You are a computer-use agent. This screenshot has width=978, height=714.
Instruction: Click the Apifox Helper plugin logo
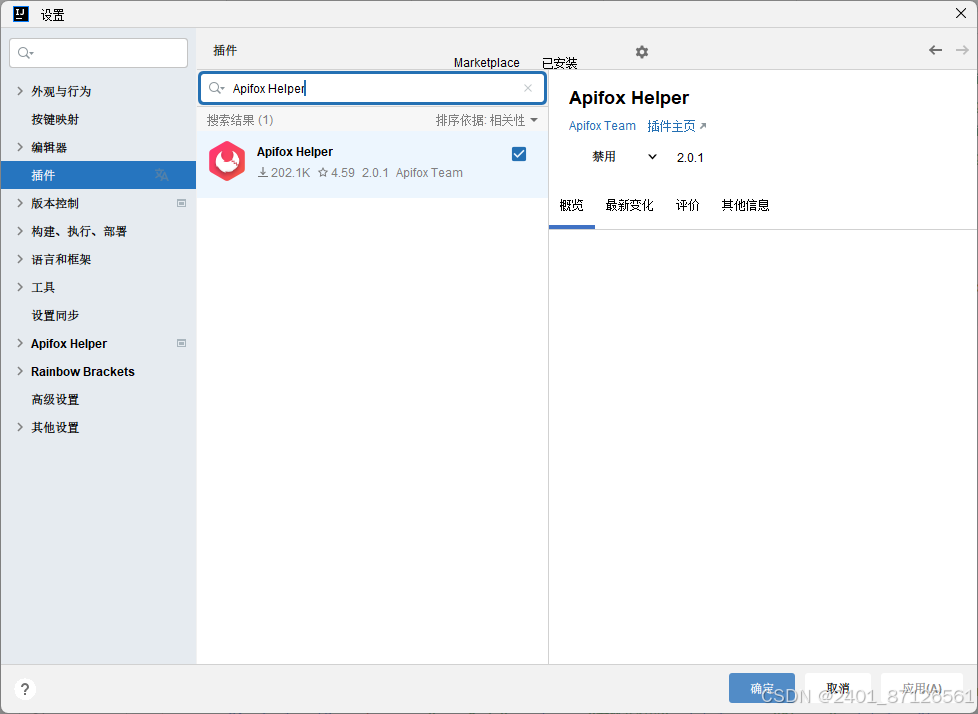coord(227,161)
